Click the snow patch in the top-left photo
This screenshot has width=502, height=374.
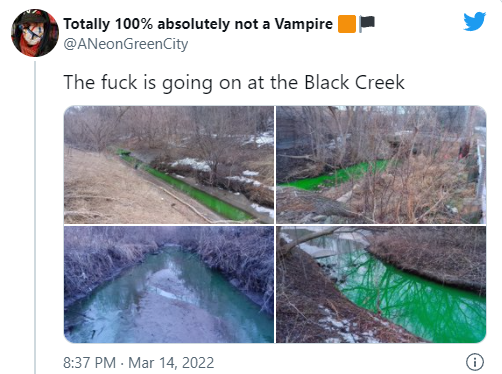click(192, 164)
